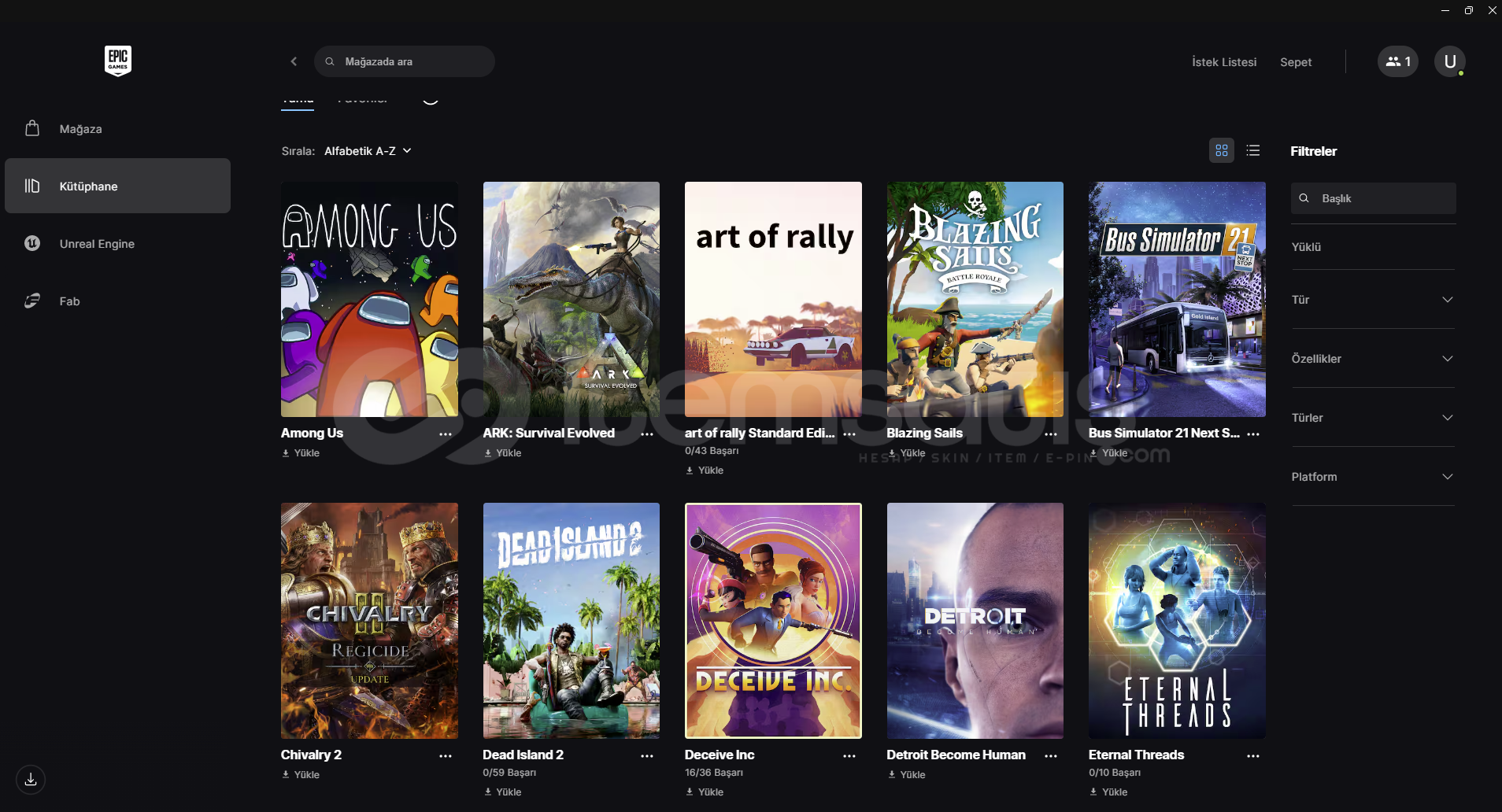Open the downloads icon in sidebar
This screenshot has height=812, width=1502.
click(31, 780)
